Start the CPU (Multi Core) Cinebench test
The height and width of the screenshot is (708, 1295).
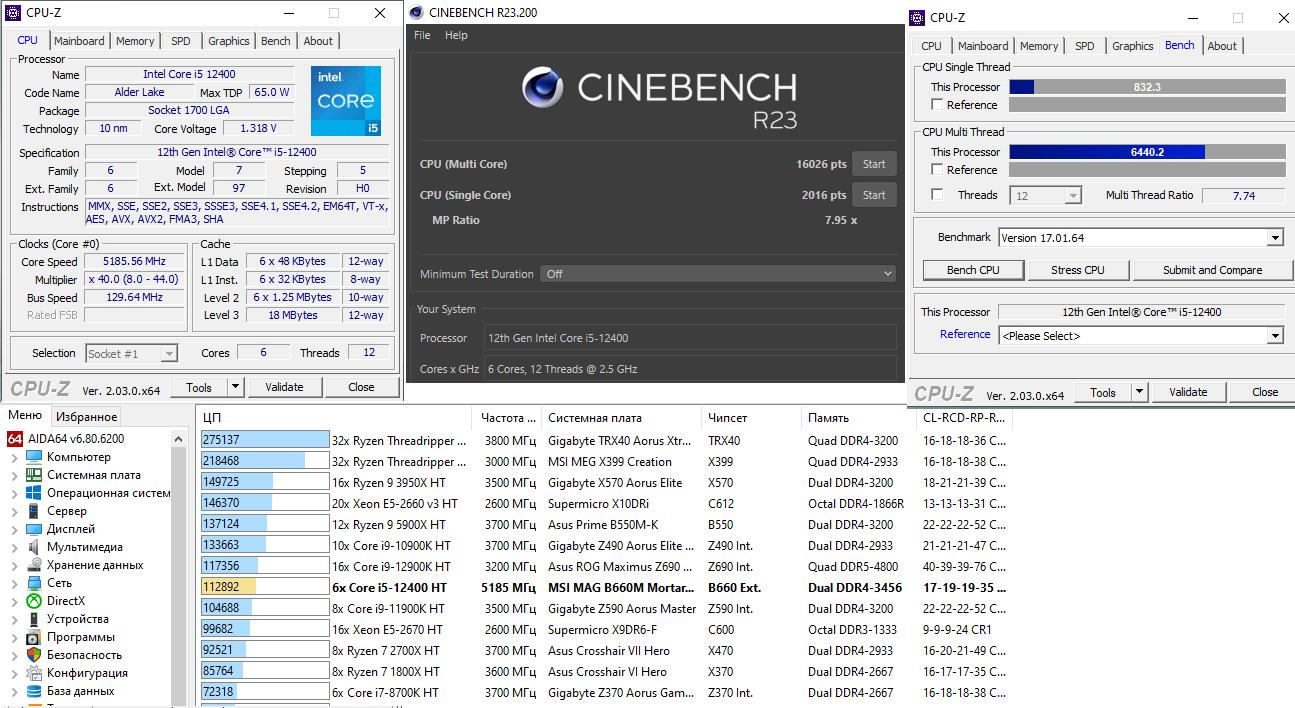pyautogui.click(x=874, y=164)
